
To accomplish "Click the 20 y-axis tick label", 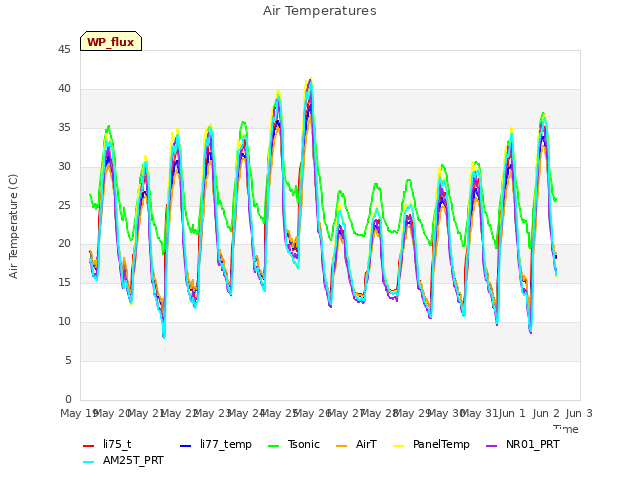I will tap(64, 244).
